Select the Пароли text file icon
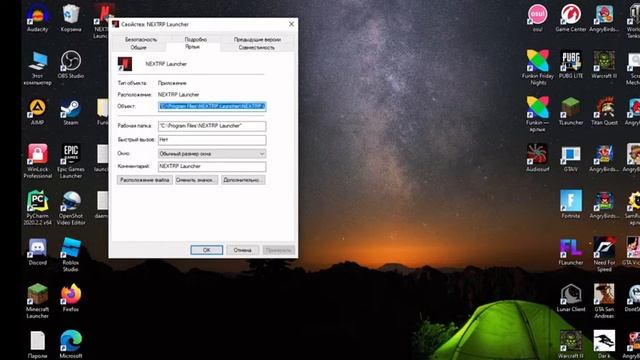 [x=38, y=345]
